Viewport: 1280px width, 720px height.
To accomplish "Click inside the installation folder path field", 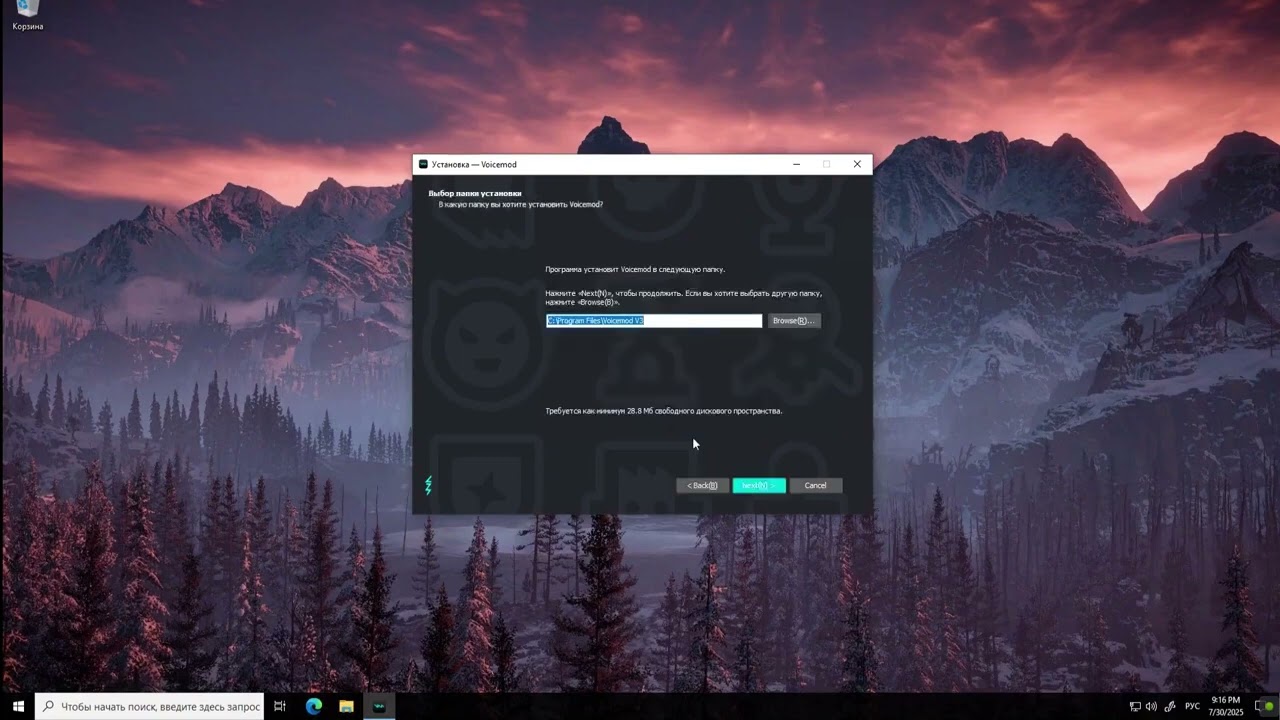I will pyautogui.click(x=654, y=321).
